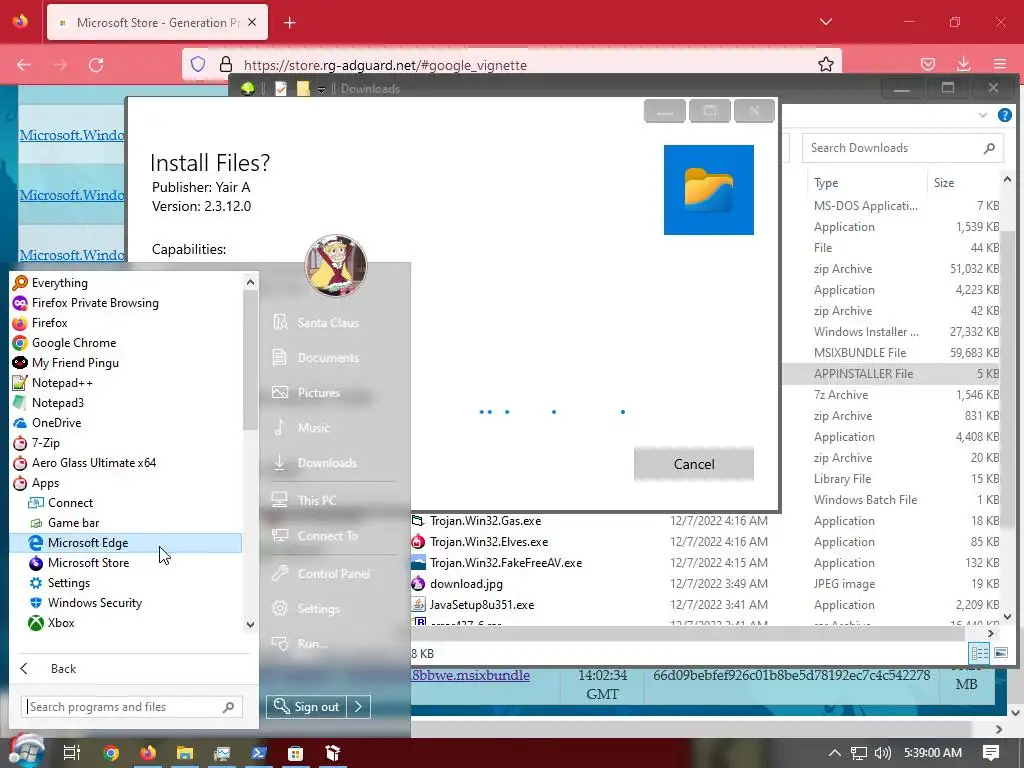Open This PC from start menu
The width and height of the screenshot is (1024, 768).
317,500
